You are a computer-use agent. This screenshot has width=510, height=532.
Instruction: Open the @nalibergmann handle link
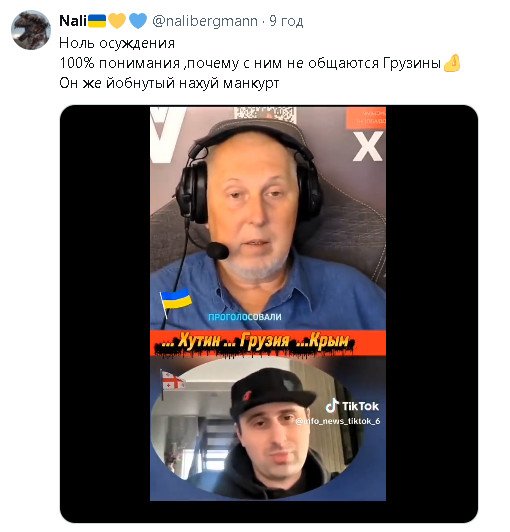pos(205,21)
